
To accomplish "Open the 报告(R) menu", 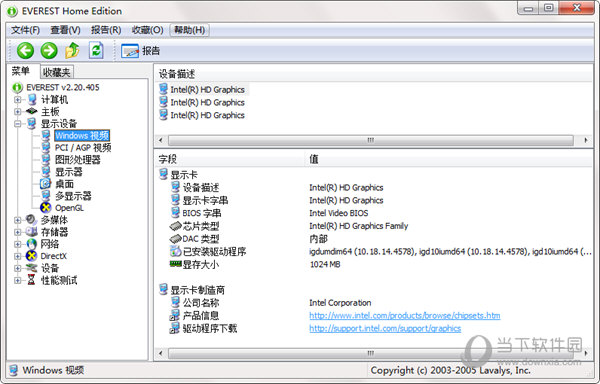I will tap(106, 30).
